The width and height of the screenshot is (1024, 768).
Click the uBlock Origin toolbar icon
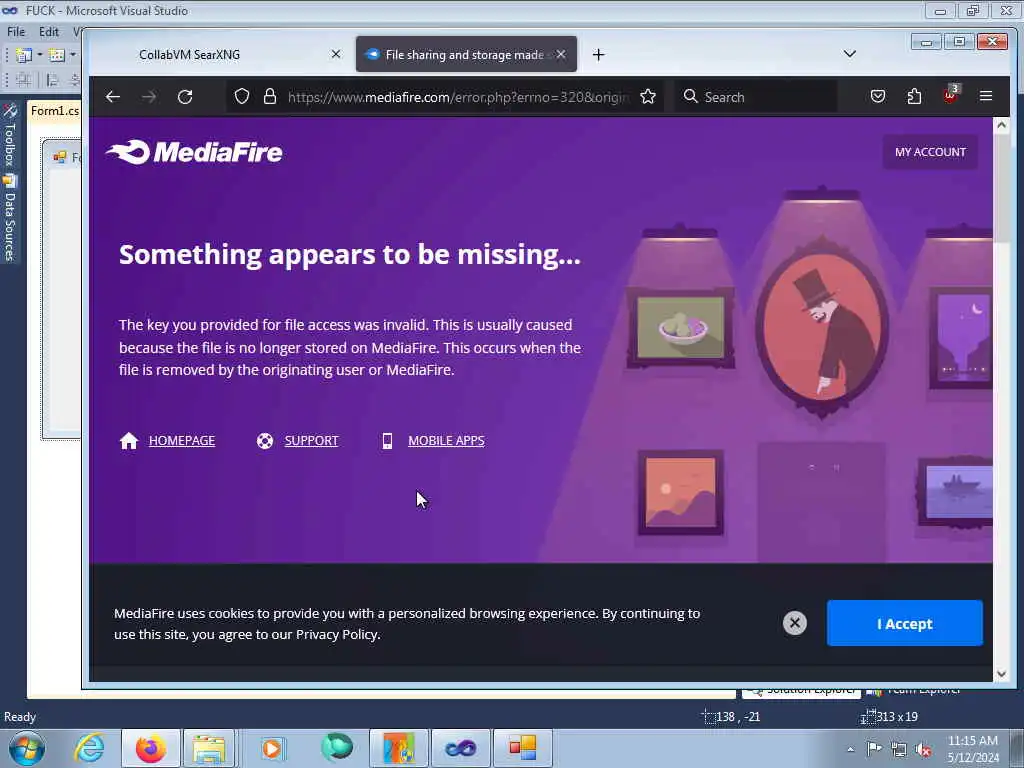[x=950, y=95]
